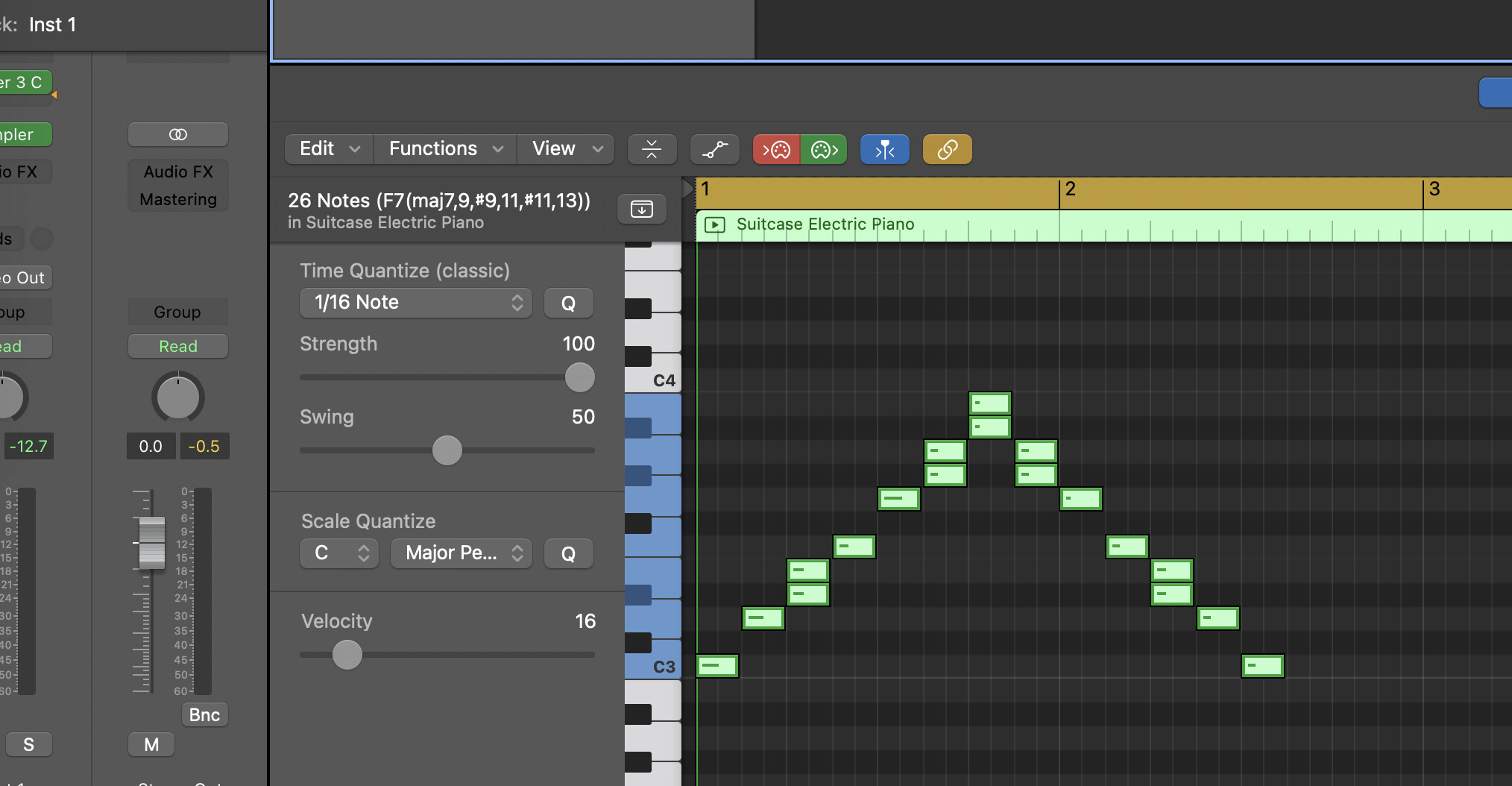The image size is (1512, 786).
Task: Toggle the yellow Link icon
Action: [947, 149]
